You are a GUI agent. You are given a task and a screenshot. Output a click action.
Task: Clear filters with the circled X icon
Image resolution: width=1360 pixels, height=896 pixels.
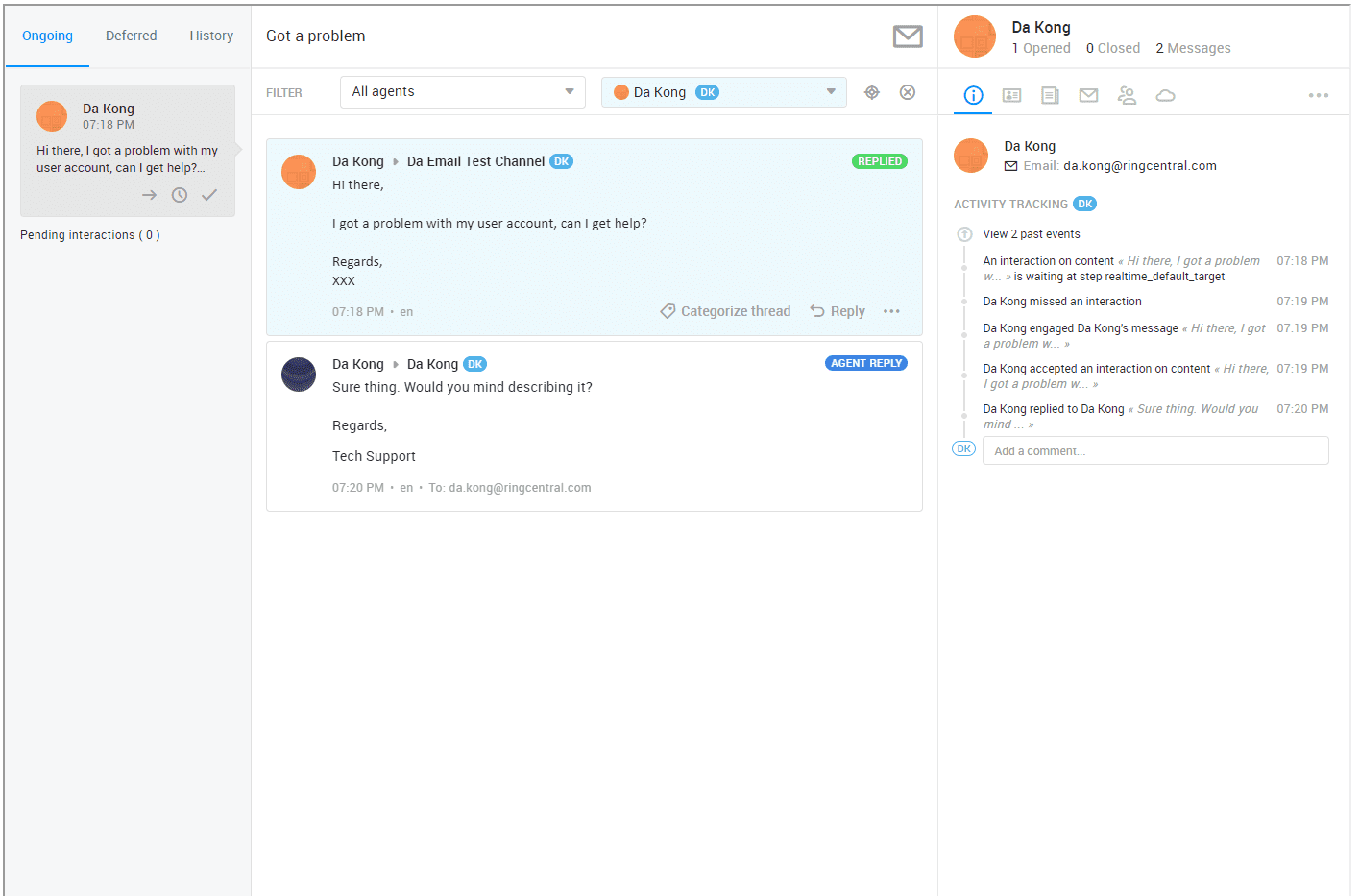pyautogui.click(x=907, y=92)
